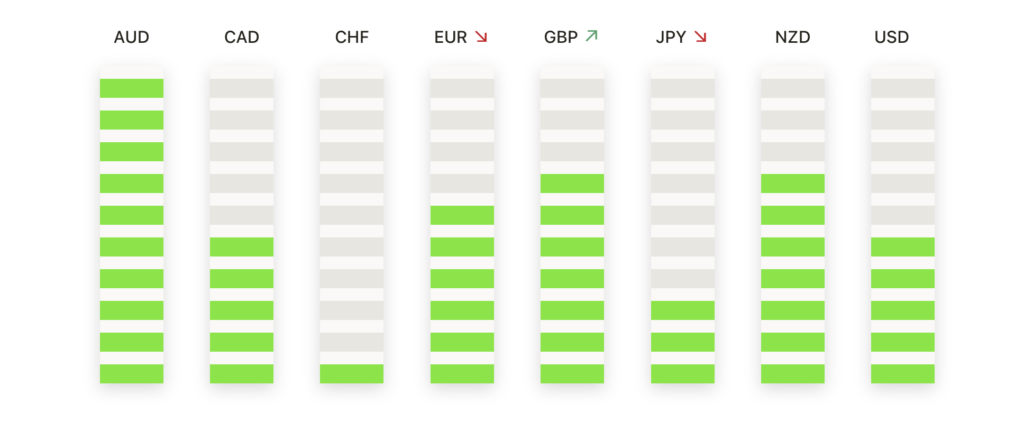The image size is (1024, 422).
Task: Select the AUD currency label
Action: point(131,38)
